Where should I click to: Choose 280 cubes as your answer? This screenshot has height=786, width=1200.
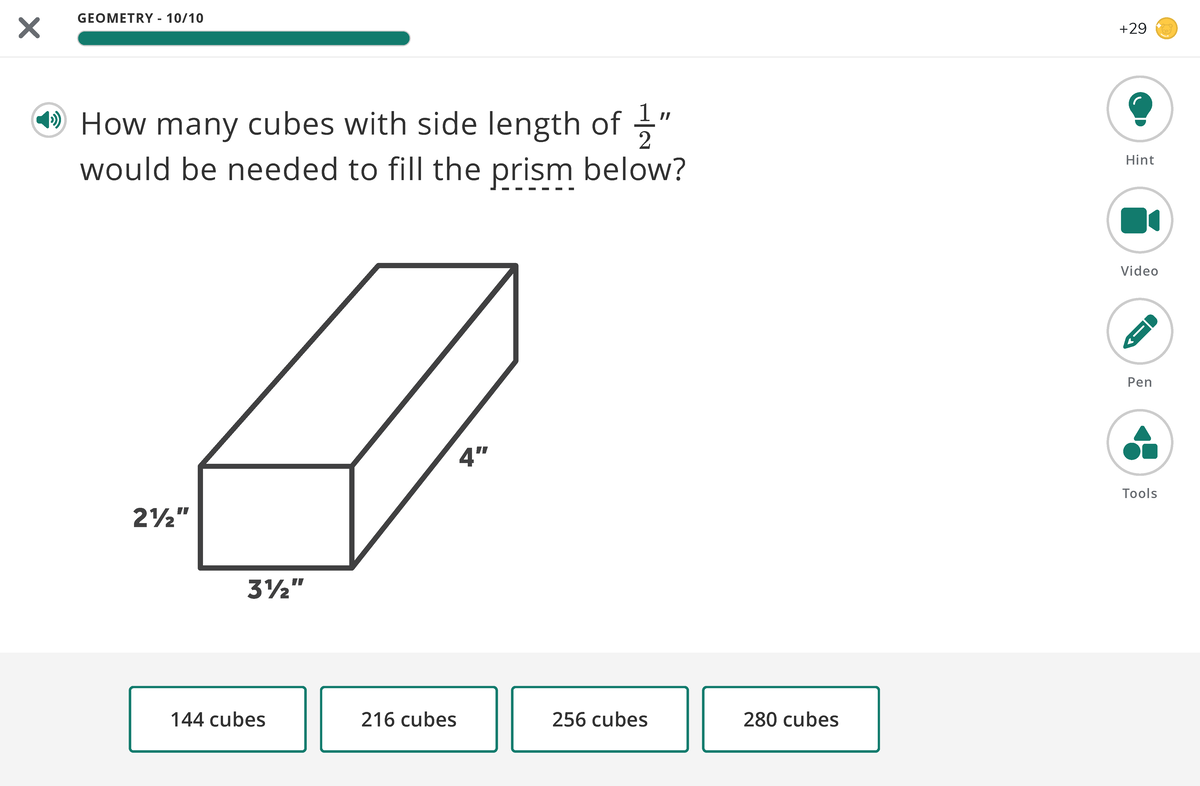tap(790, 719)
